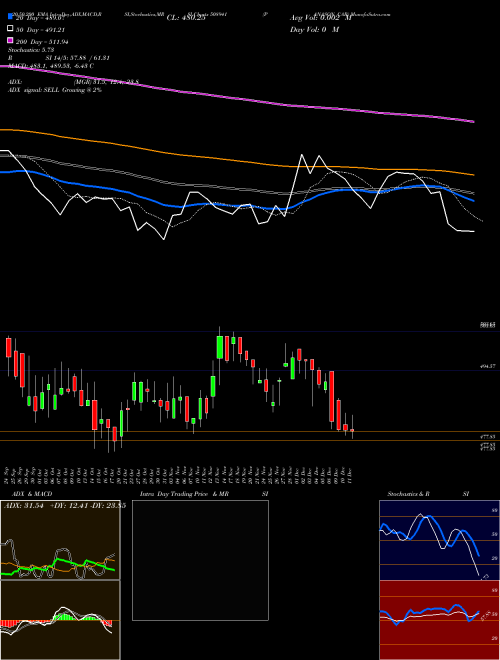Viewport: 500px width, 660px height.
Task: Click the 'Intra Day Trading Price & MR' title
Action: point(184,494)
